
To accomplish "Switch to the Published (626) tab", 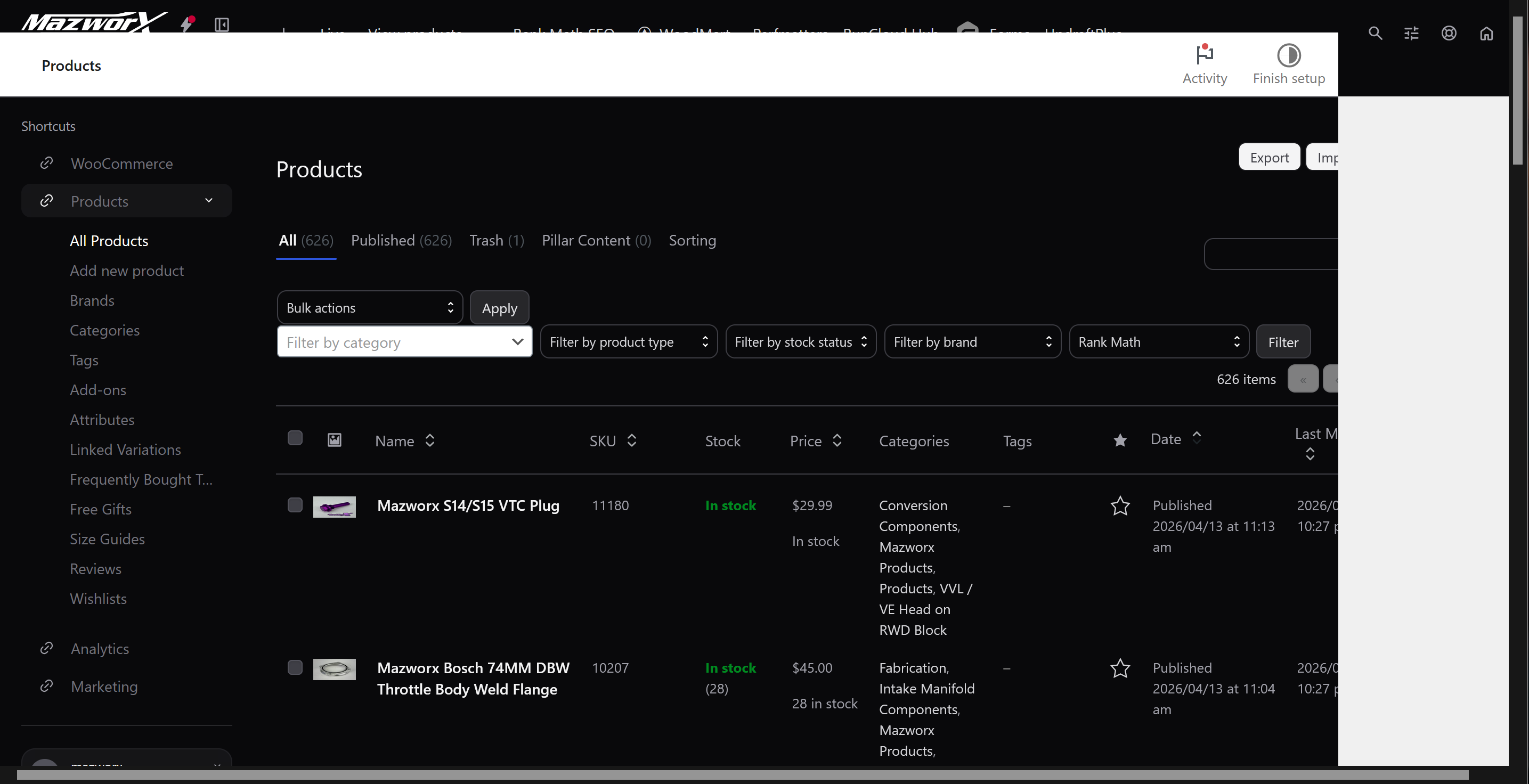I will [x=401, y=240].
